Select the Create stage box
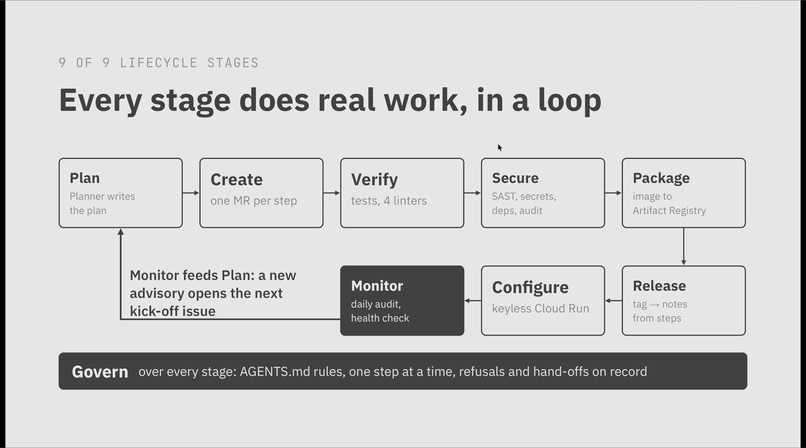Screen dimensions: 806x448 tap(261, 193)
